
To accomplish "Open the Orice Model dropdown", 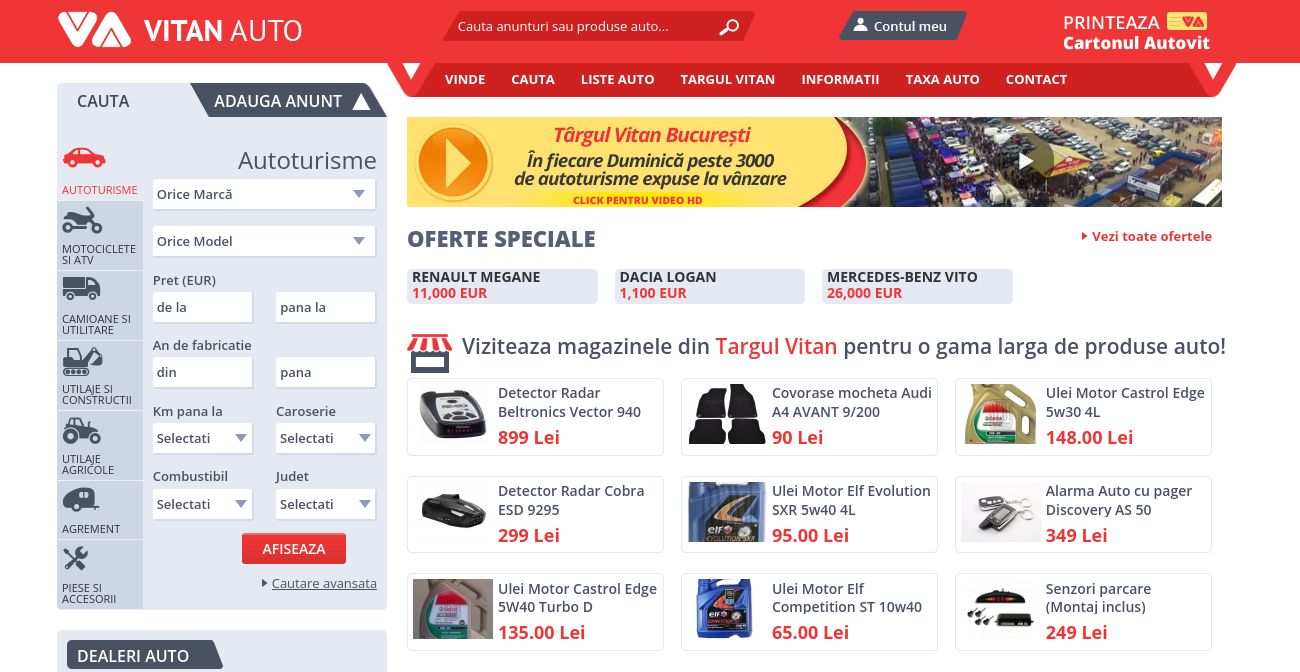I will (264, 241).
